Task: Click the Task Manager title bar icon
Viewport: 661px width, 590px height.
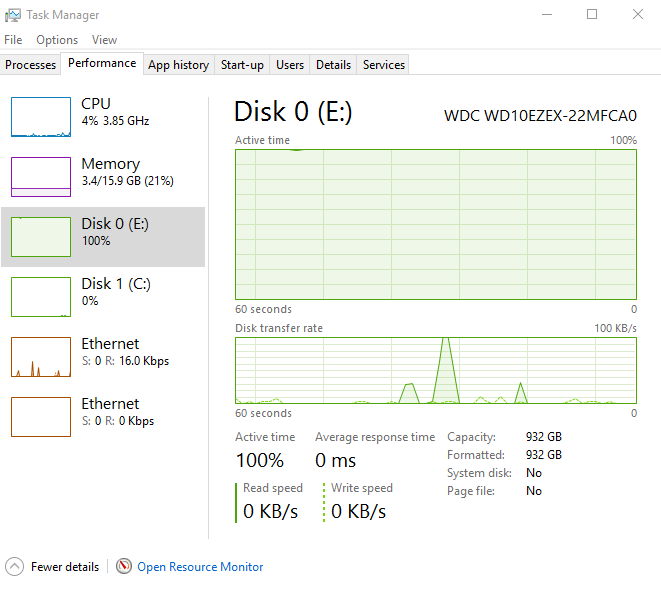Action: 13,15
